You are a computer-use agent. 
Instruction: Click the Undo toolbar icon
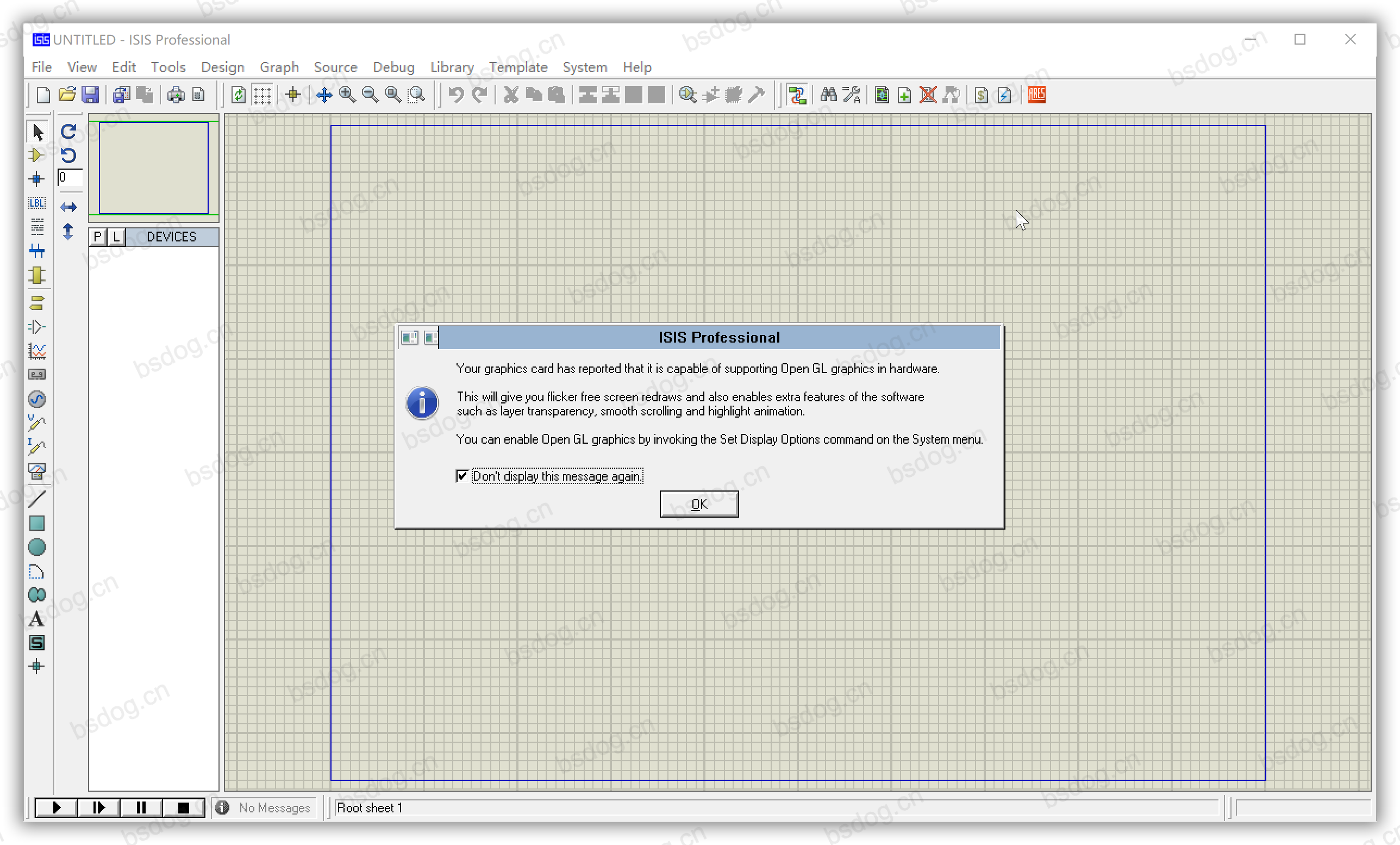click(x=457, y=95)
